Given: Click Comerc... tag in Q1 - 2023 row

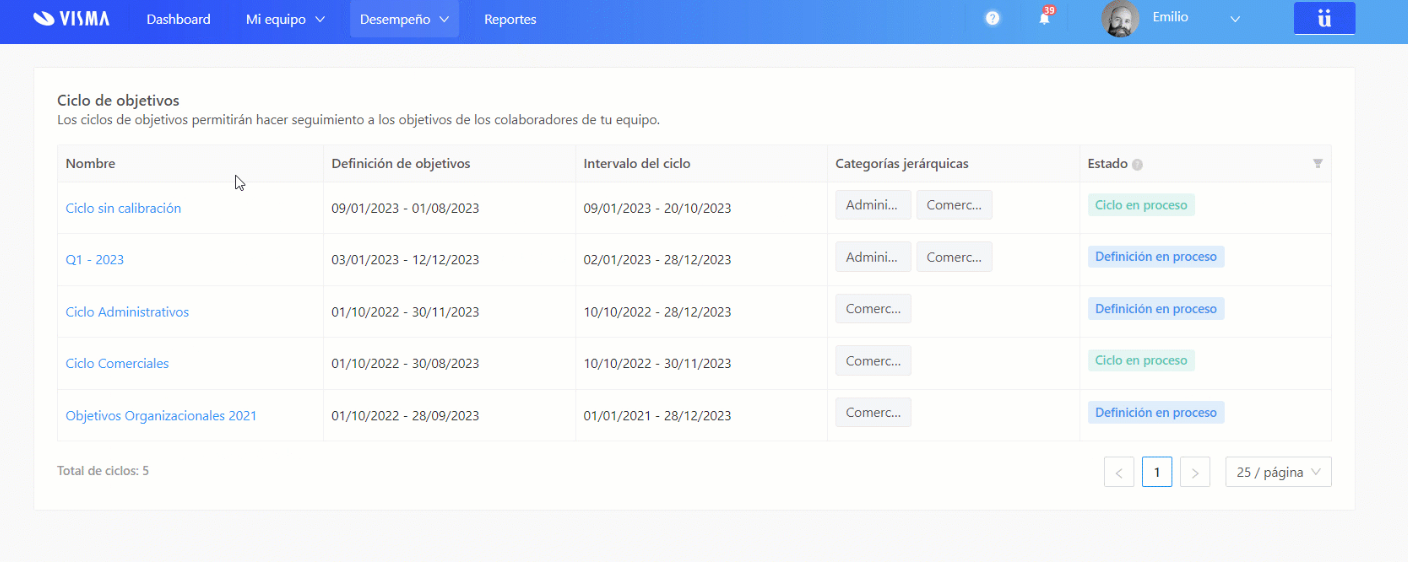Looking at the screenshot, I should click(x=954, y=257).
